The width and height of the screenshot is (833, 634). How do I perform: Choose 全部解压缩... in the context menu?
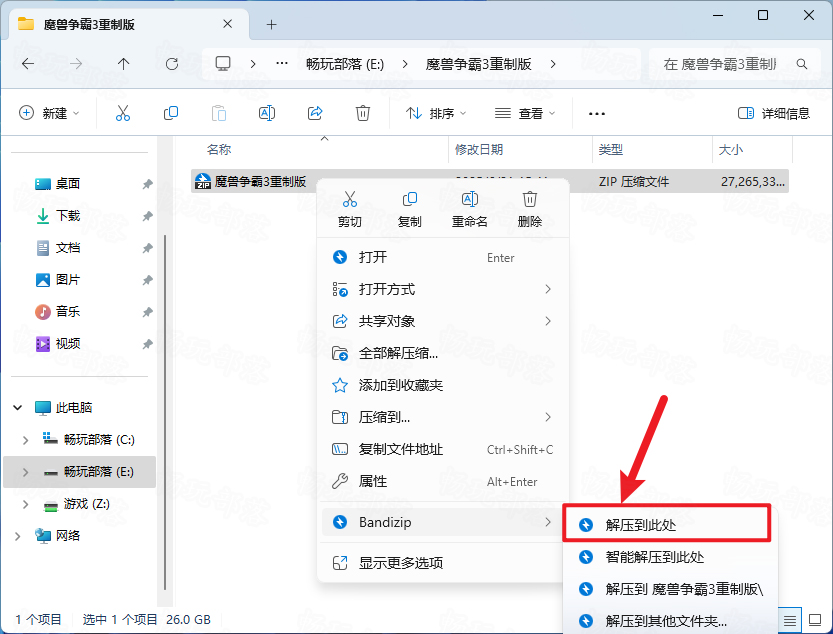click(443, 353)
